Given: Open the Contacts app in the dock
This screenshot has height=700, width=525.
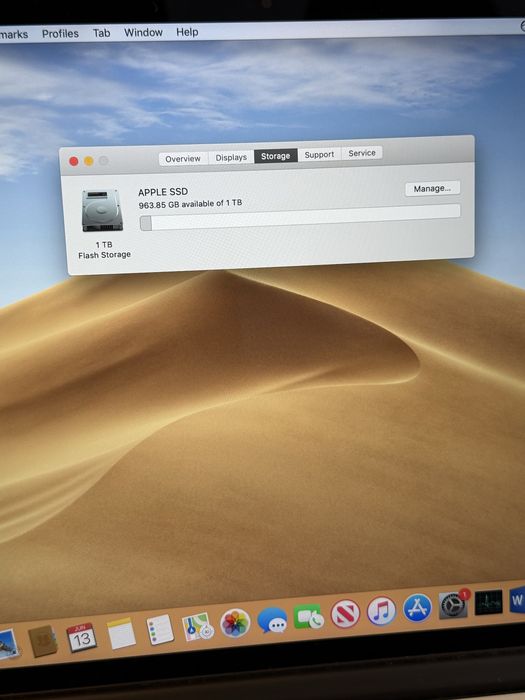Looking at the screenshot, I should (43, 641).
